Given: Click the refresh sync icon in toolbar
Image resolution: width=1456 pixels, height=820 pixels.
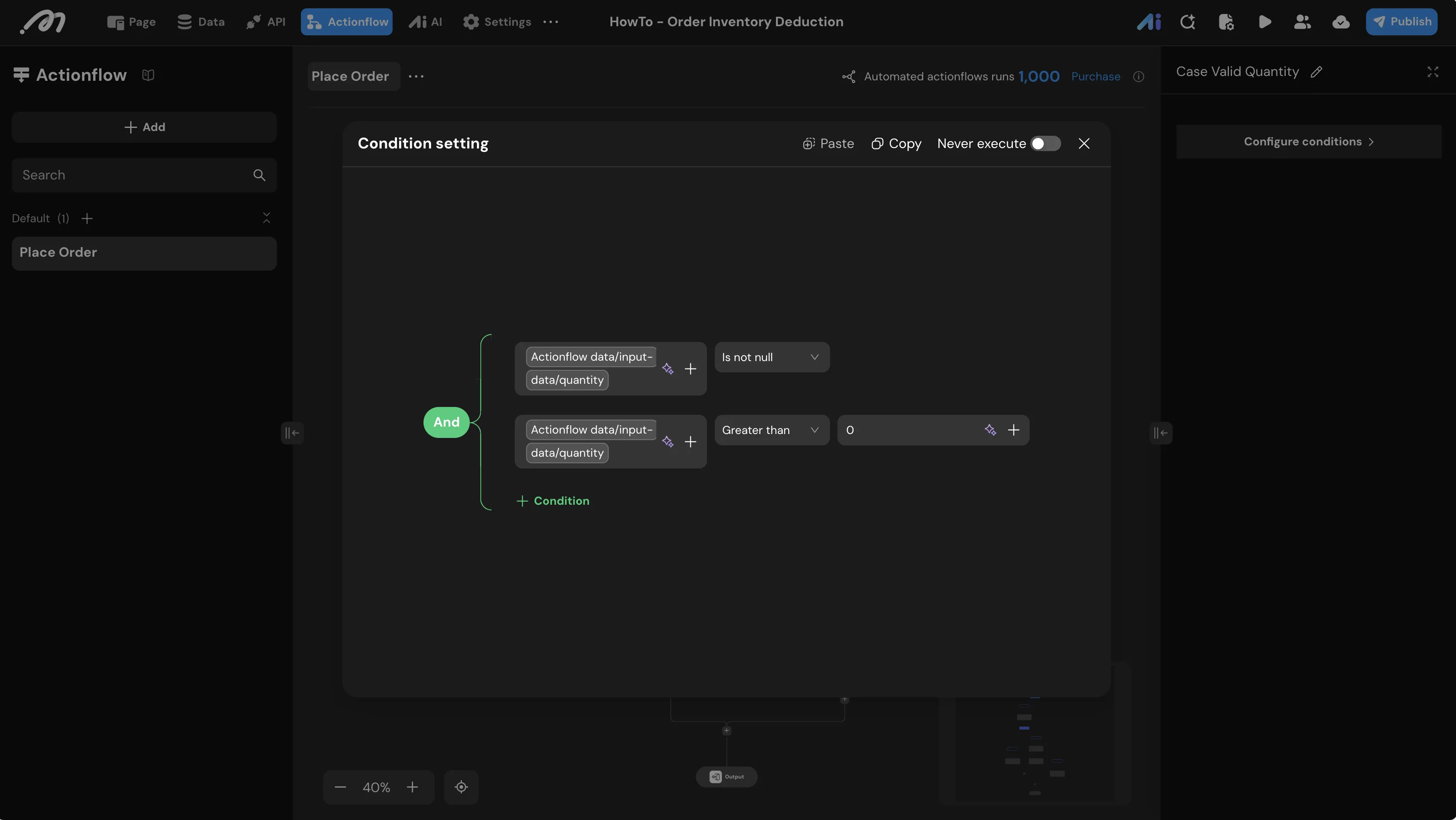Looking at the screenshot, I should click(1187, 22).
